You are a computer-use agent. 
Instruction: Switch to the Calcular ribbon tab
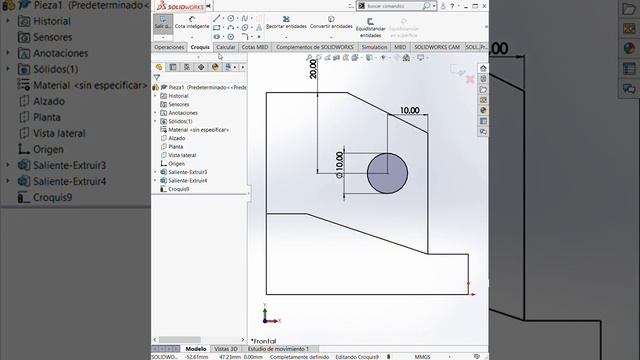pyautogui.click(x=226, y=47)
